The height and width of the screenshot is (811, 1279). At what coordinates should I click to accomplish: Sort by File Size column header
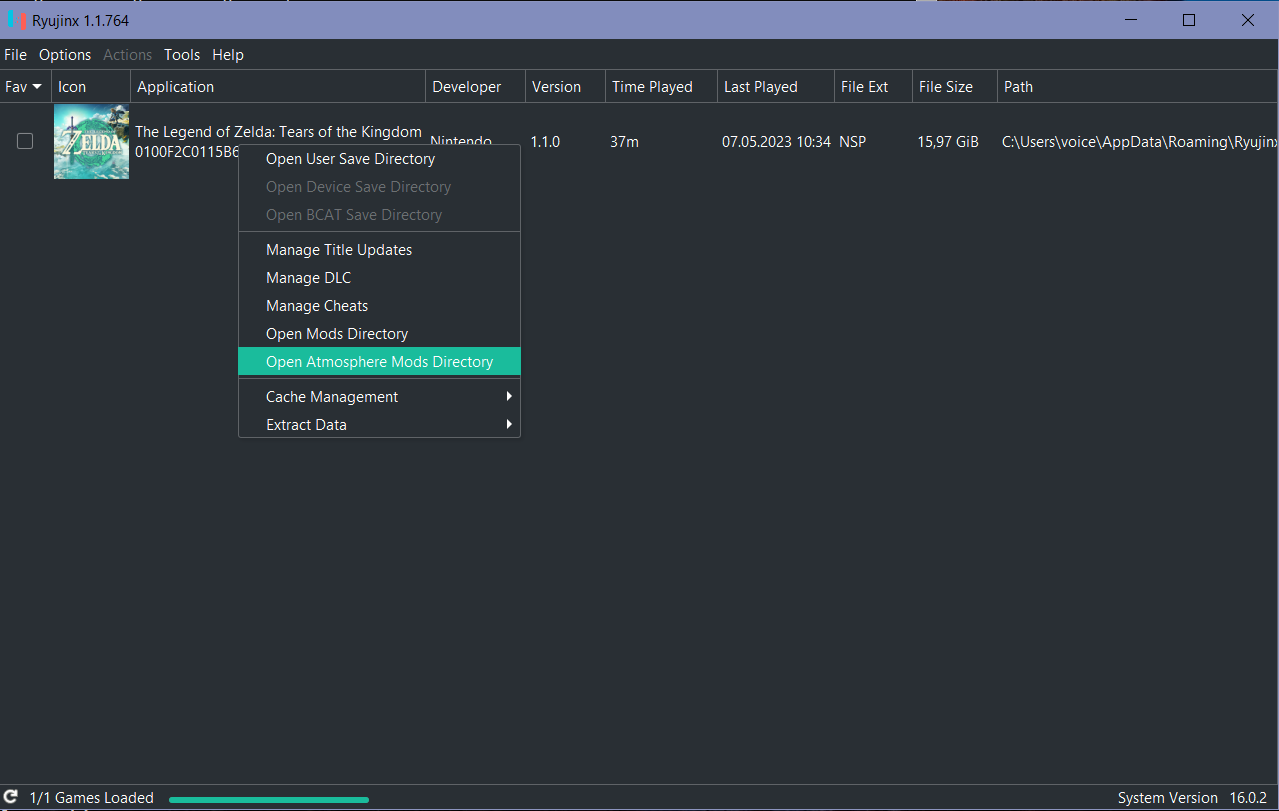(955, 87)
